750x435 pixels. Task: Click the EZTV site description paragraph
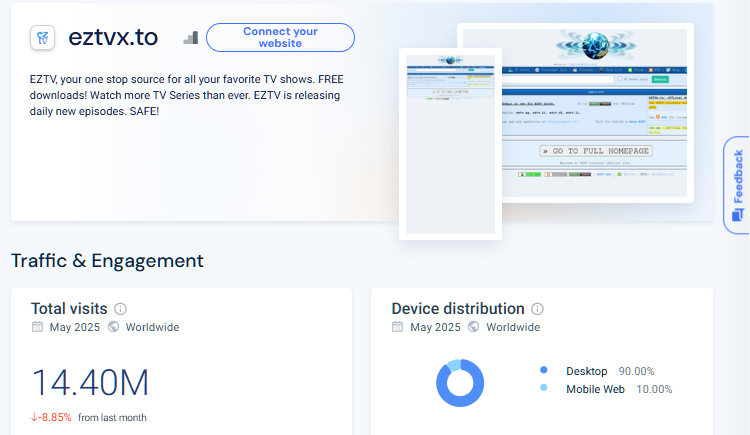click(187, 95)
